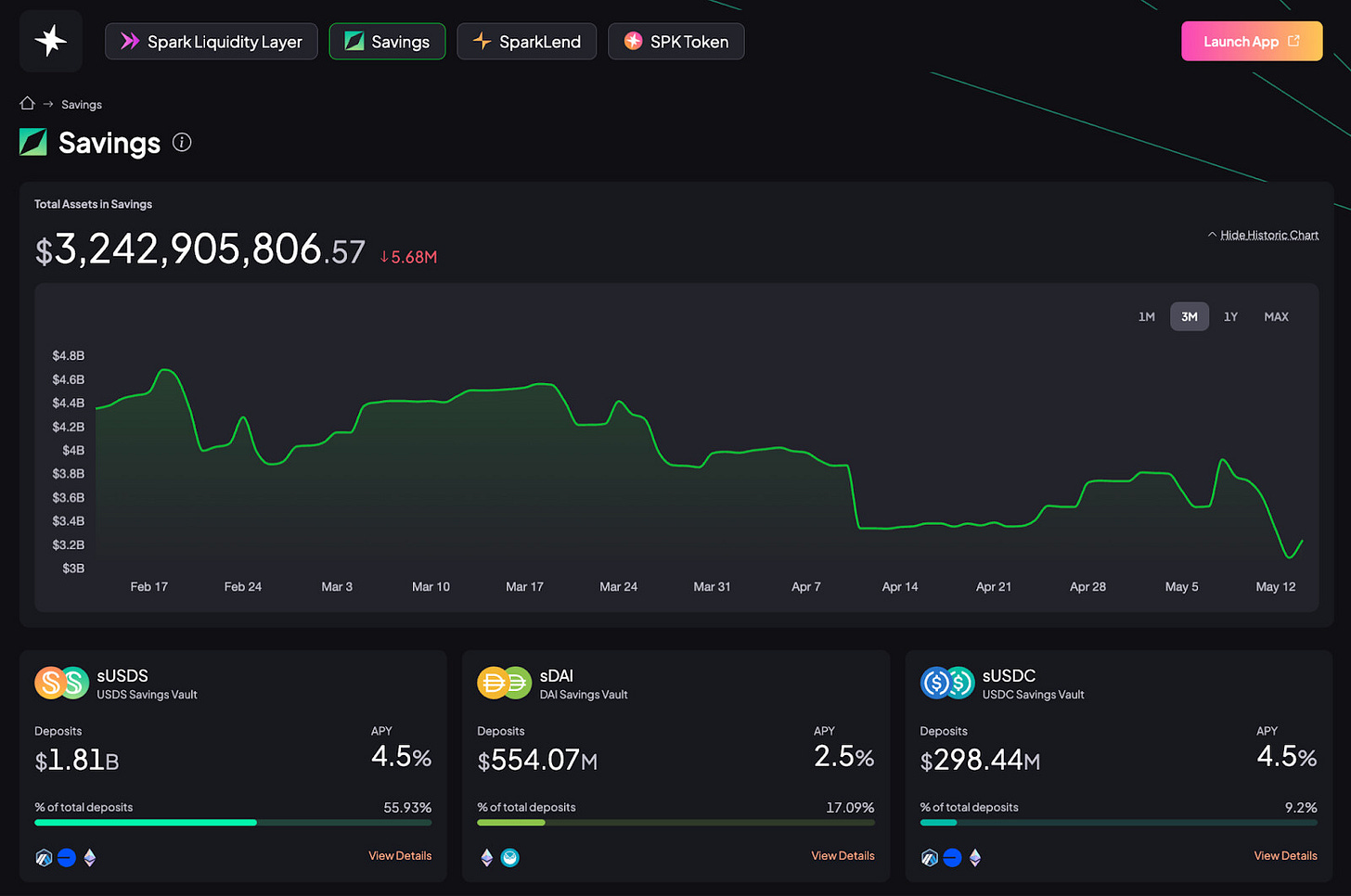Click Ethereum network icon in sUSDS card
This screenshot has height=896, width=1351.
[x=90, y=858]
